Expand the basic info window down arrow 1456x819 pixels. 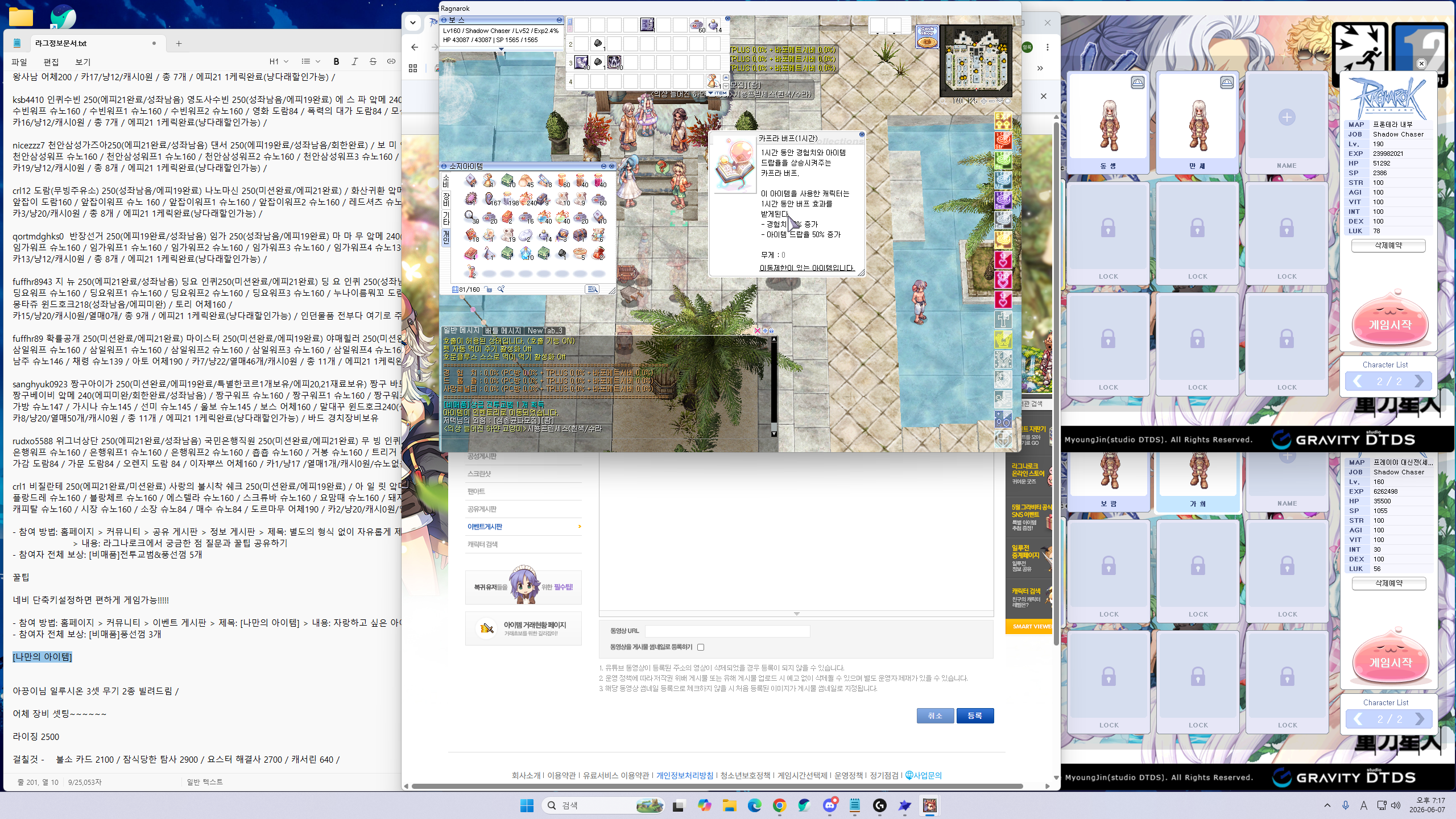[501, 49]
